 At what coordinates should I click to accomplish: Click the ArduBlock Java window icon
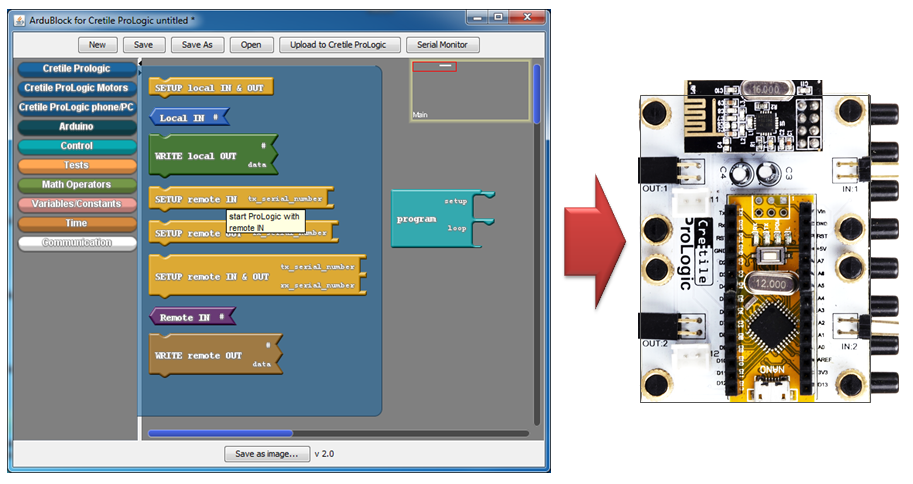(20, 20)
